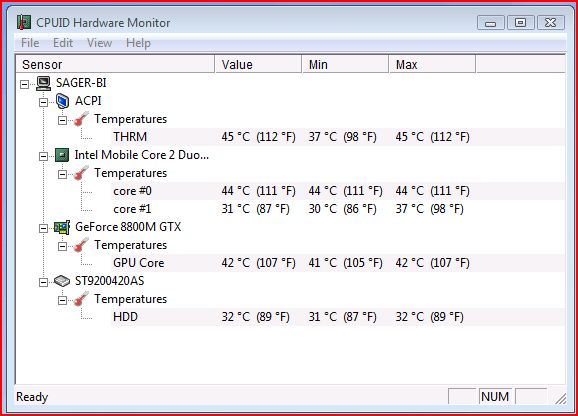Open the View menu
The height and width of the screenshot is (416, 578).
pos(100,43)
